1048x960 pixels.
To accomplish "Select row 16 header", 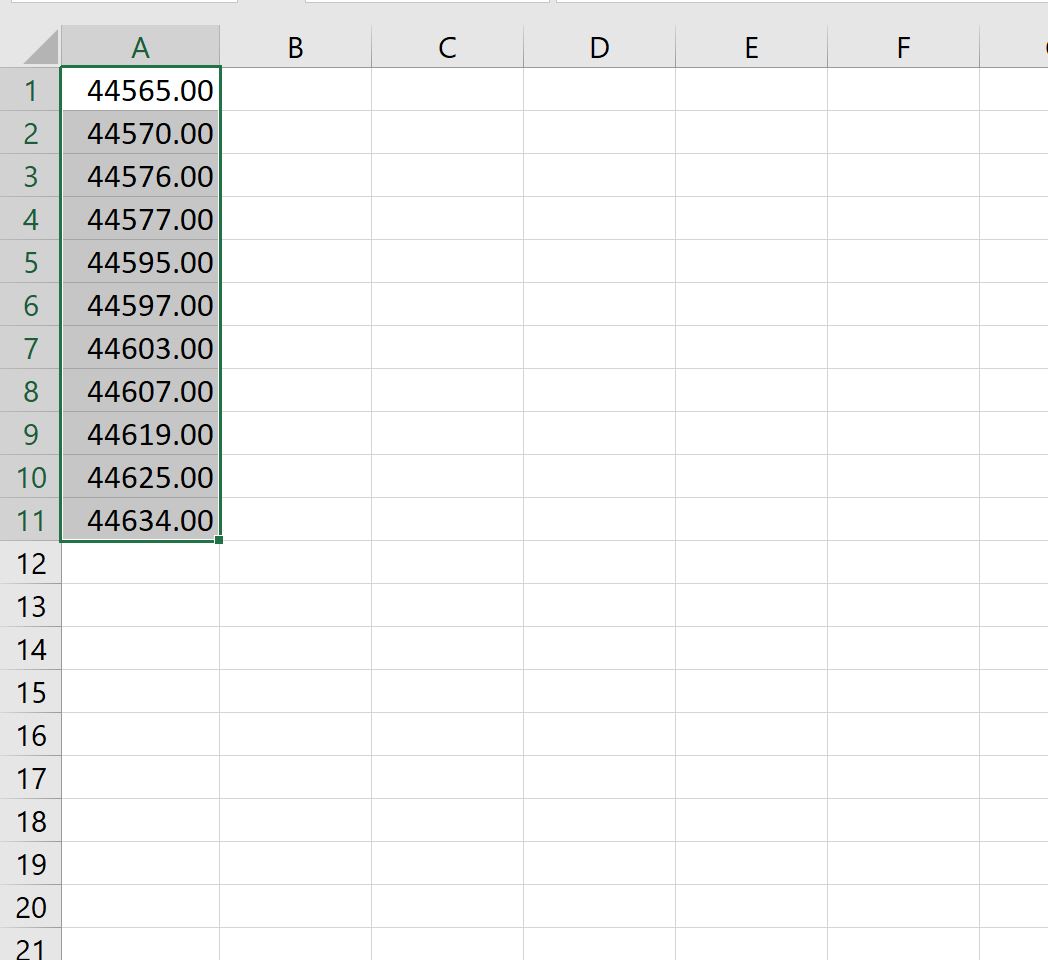I will [x=30, y=734].
